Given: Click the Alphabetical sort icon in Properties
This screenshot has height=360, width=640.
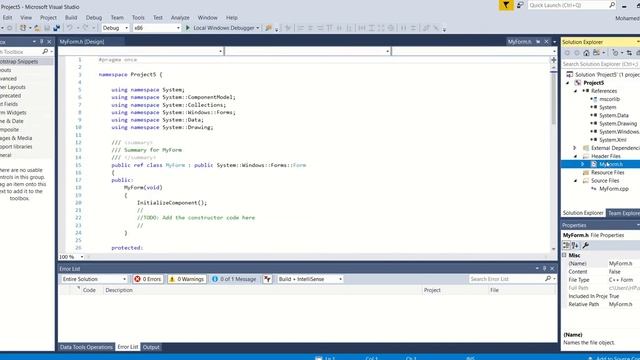Looking at the screenshot, I should click(575, 245).
